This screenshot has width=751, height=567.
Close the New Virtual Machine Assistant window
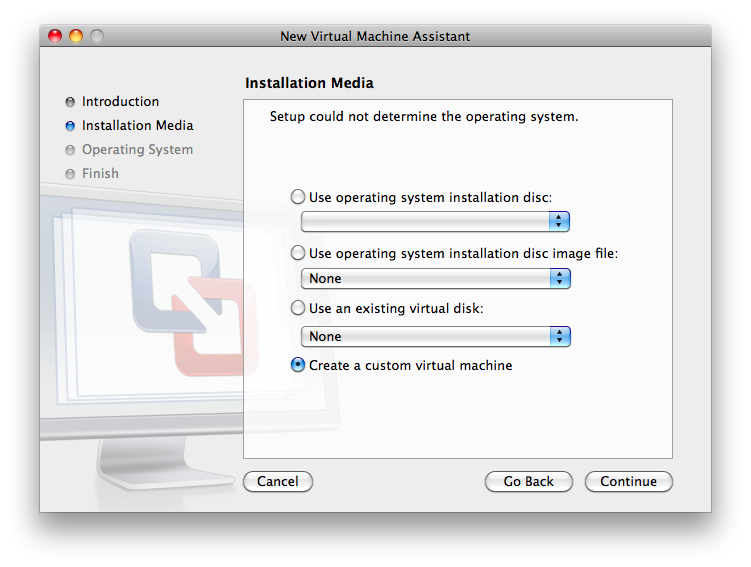[55, 36]
